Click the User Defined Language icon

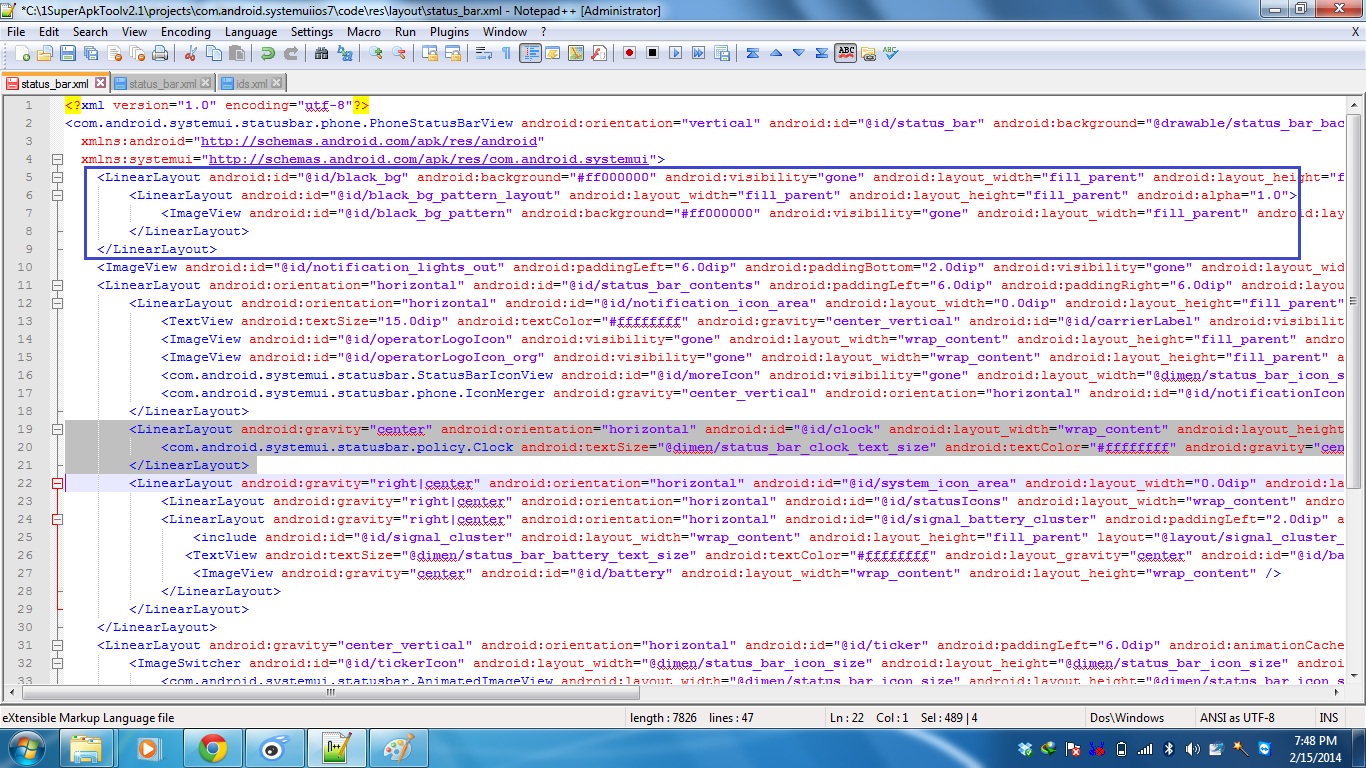click(553, 53)
